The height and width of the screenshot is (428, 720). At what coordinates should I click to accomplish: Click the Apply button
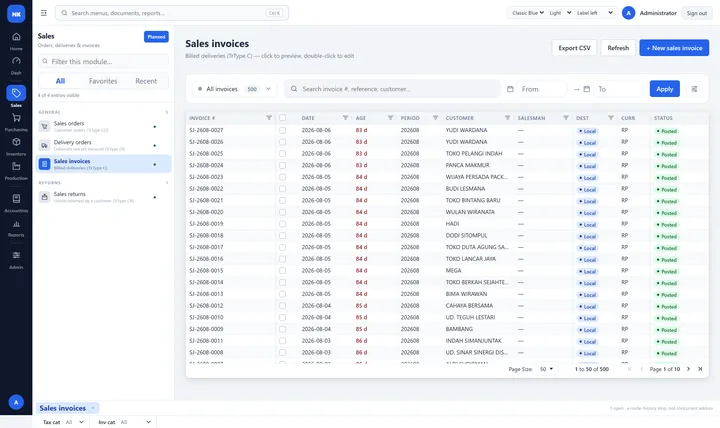664,89
